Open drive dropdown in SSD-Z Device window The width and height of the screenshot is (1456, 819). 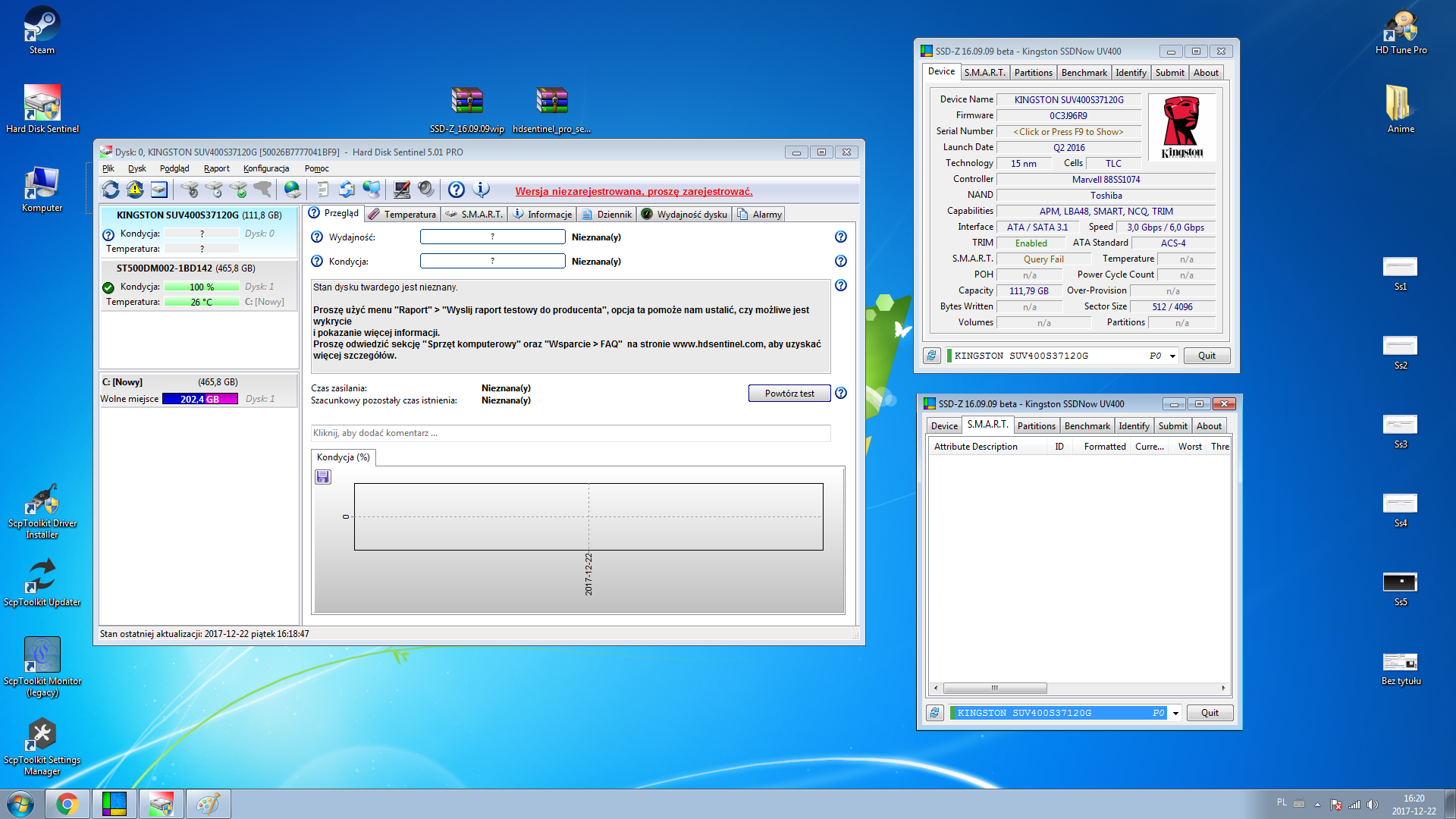click(x=1172, y=356)
